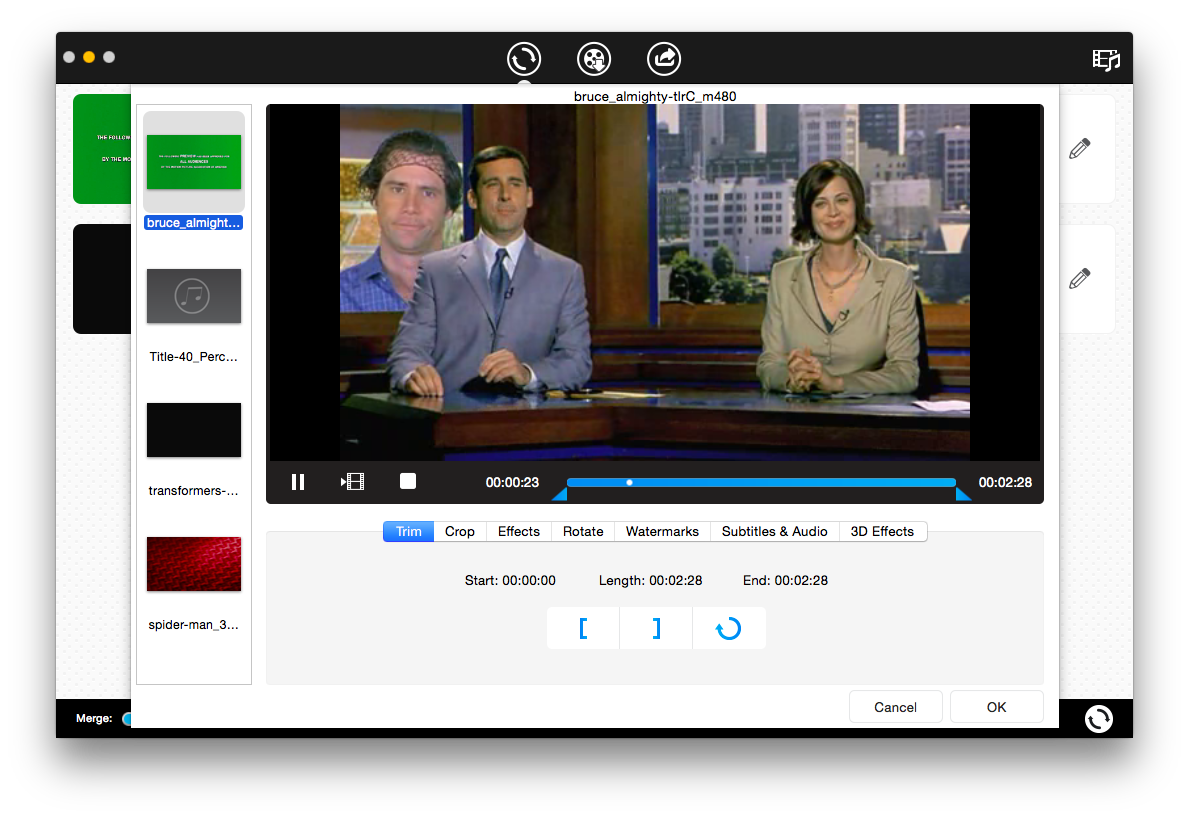Click the yellow minimize window button
Screen dimensions: 1189x818
tap(89, 57)
